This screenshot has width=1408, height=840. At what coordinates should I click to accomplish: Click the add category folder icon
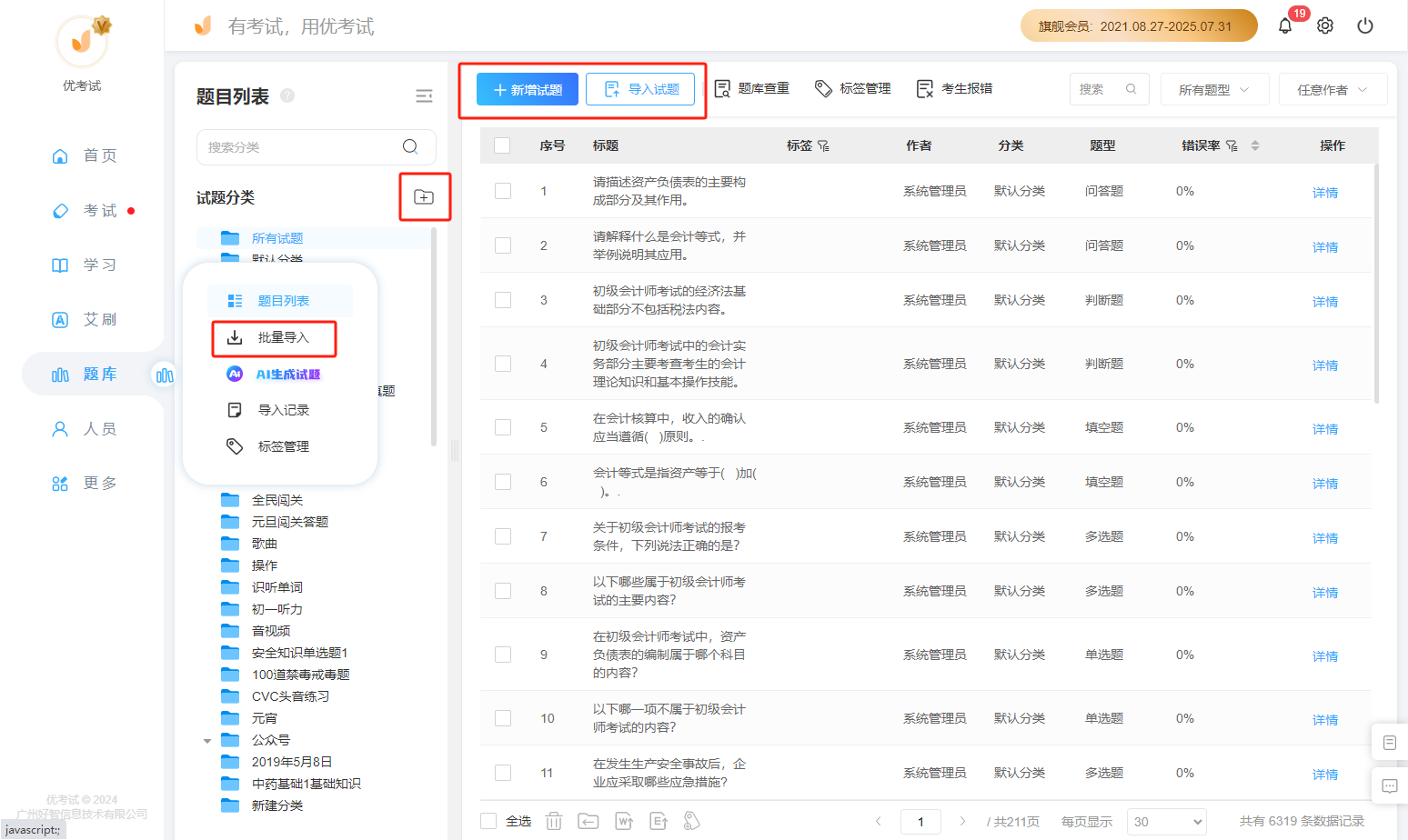tap(424, 196)
